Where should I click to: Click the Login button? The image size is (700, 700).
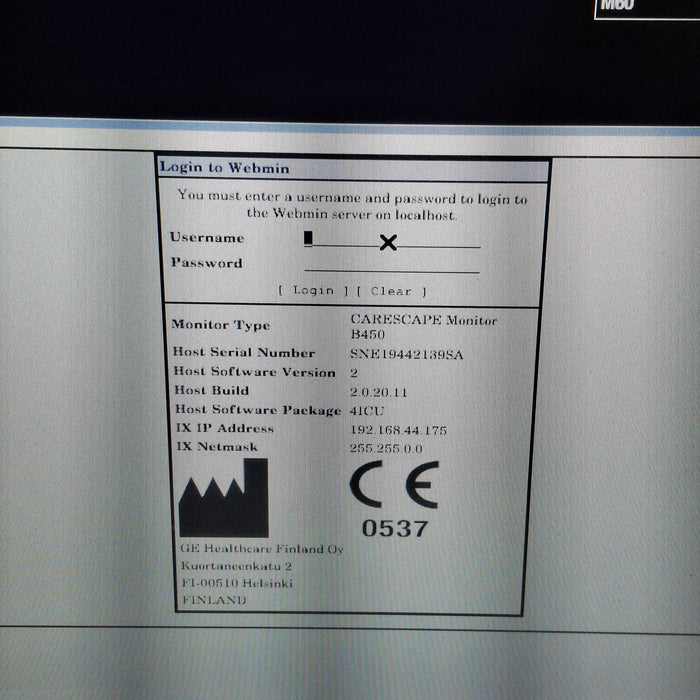point(313,291)
